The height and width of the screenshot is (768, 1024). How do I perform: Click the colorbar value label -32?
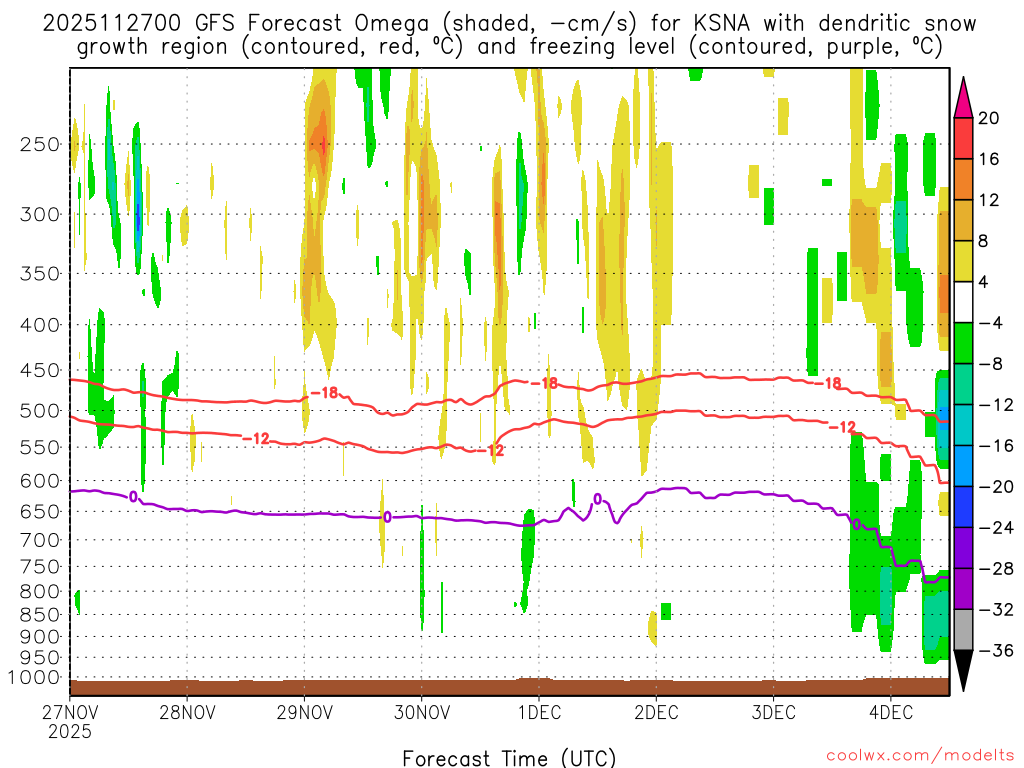996,609
